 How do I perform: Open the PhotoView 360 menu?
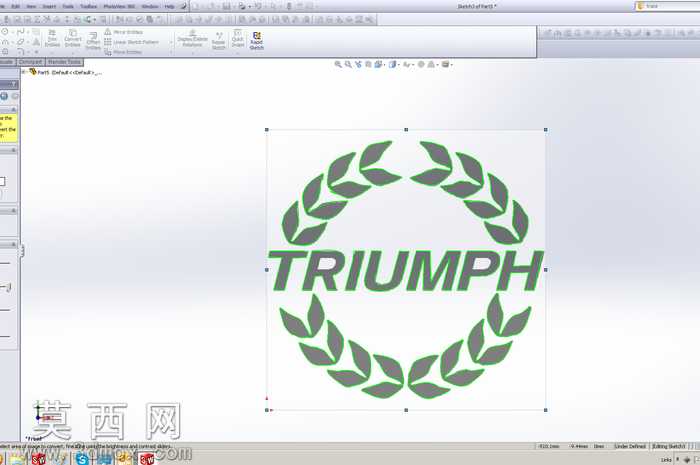(119, 6)
